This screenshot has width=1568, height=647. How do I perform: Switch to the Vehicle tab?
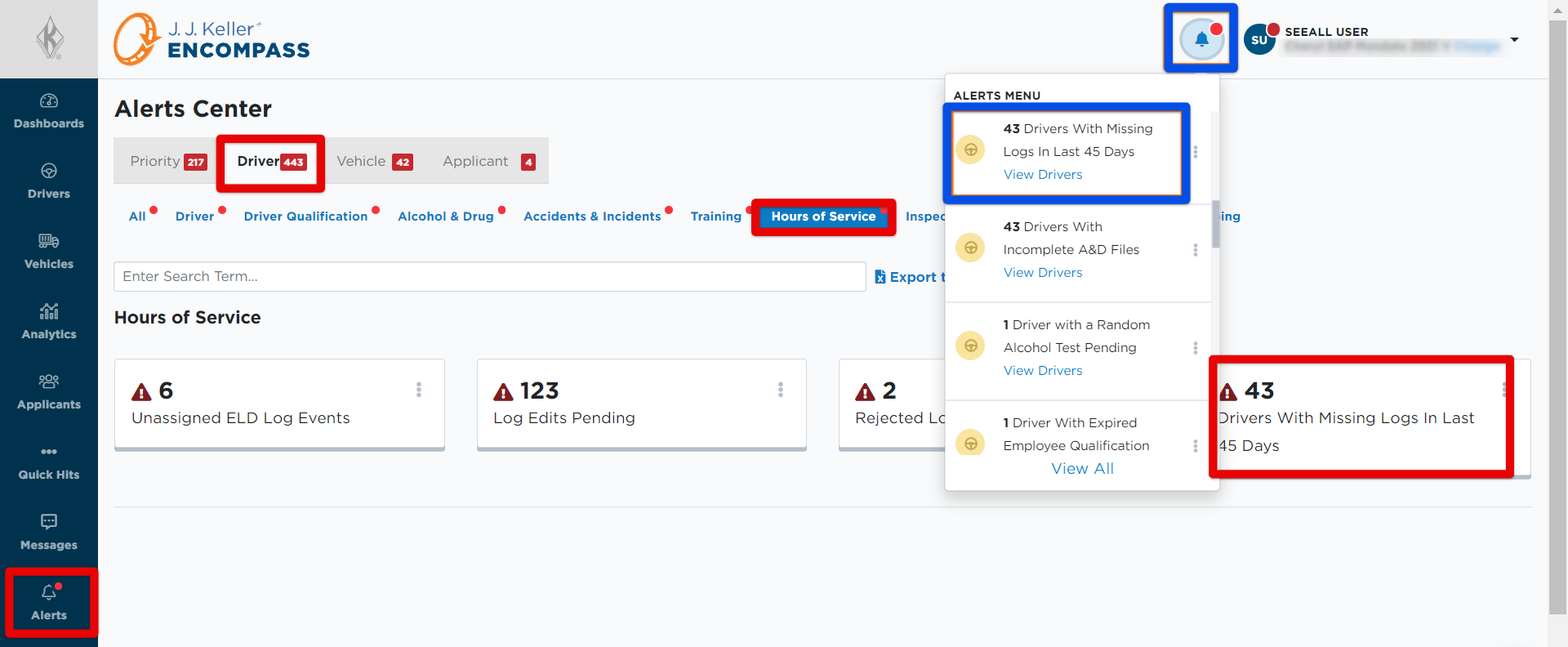pos(375,161)
